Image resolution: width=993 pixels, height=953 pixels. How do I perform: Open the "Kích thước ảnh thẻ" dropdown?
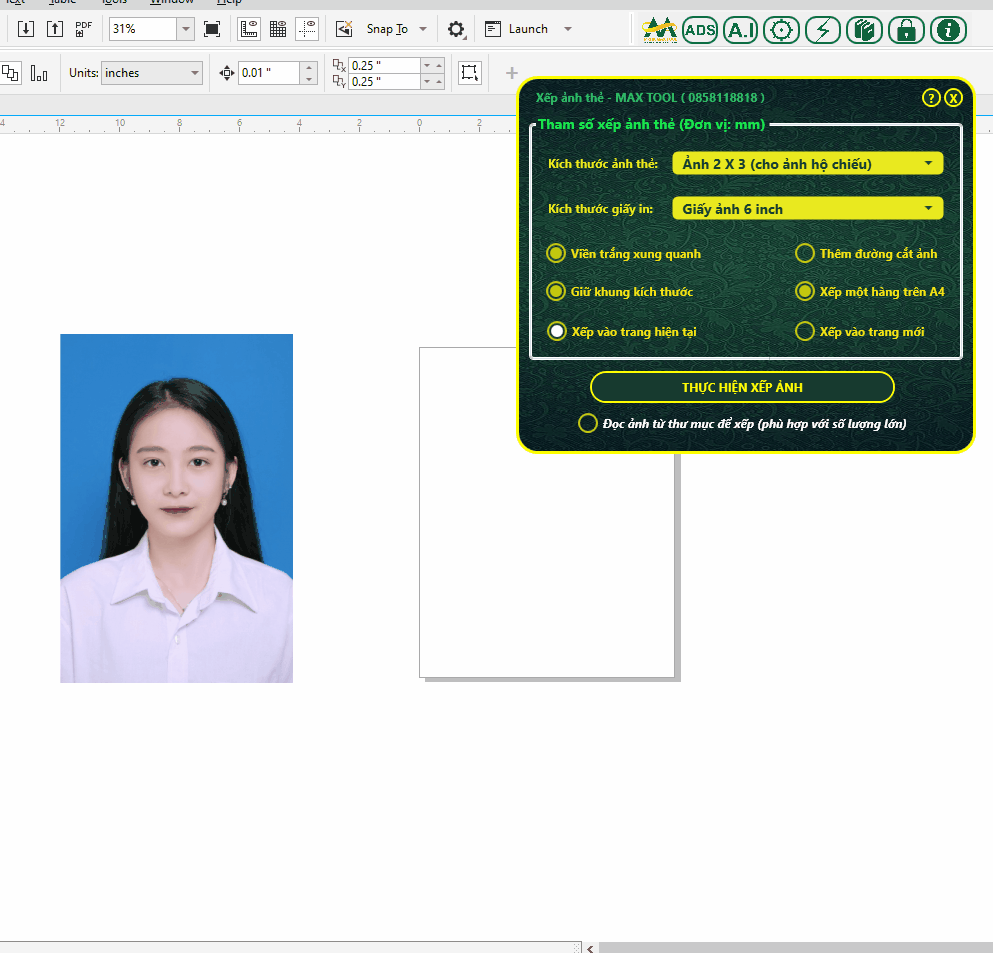(807, 164)
